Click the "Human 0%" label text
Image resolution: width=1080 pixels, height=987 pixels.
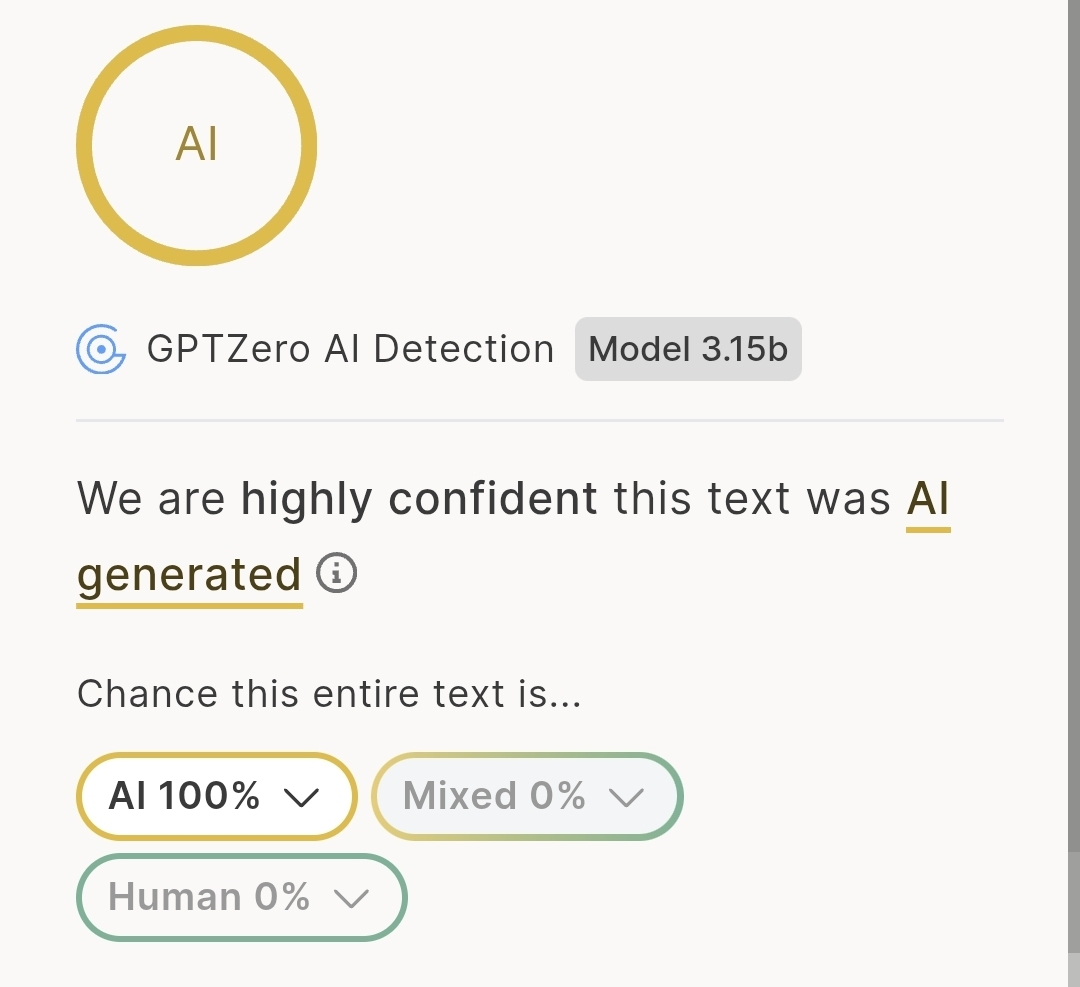pyautogui.click(x=209, y=897)
